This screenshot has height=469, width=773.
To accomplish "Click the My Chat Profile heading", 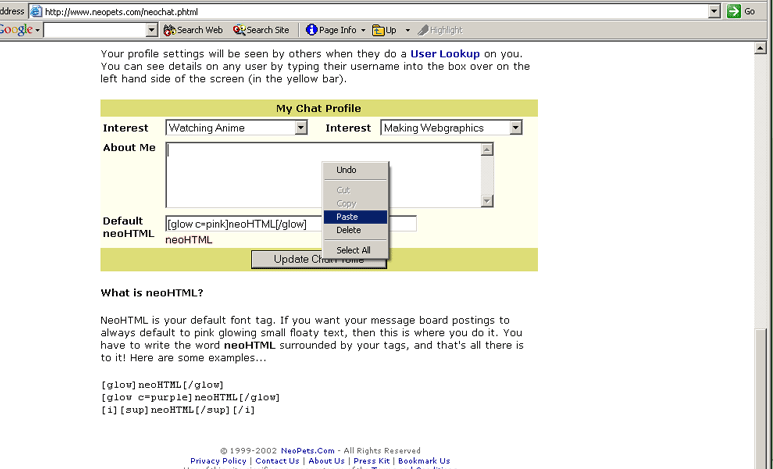I will 318,108.
